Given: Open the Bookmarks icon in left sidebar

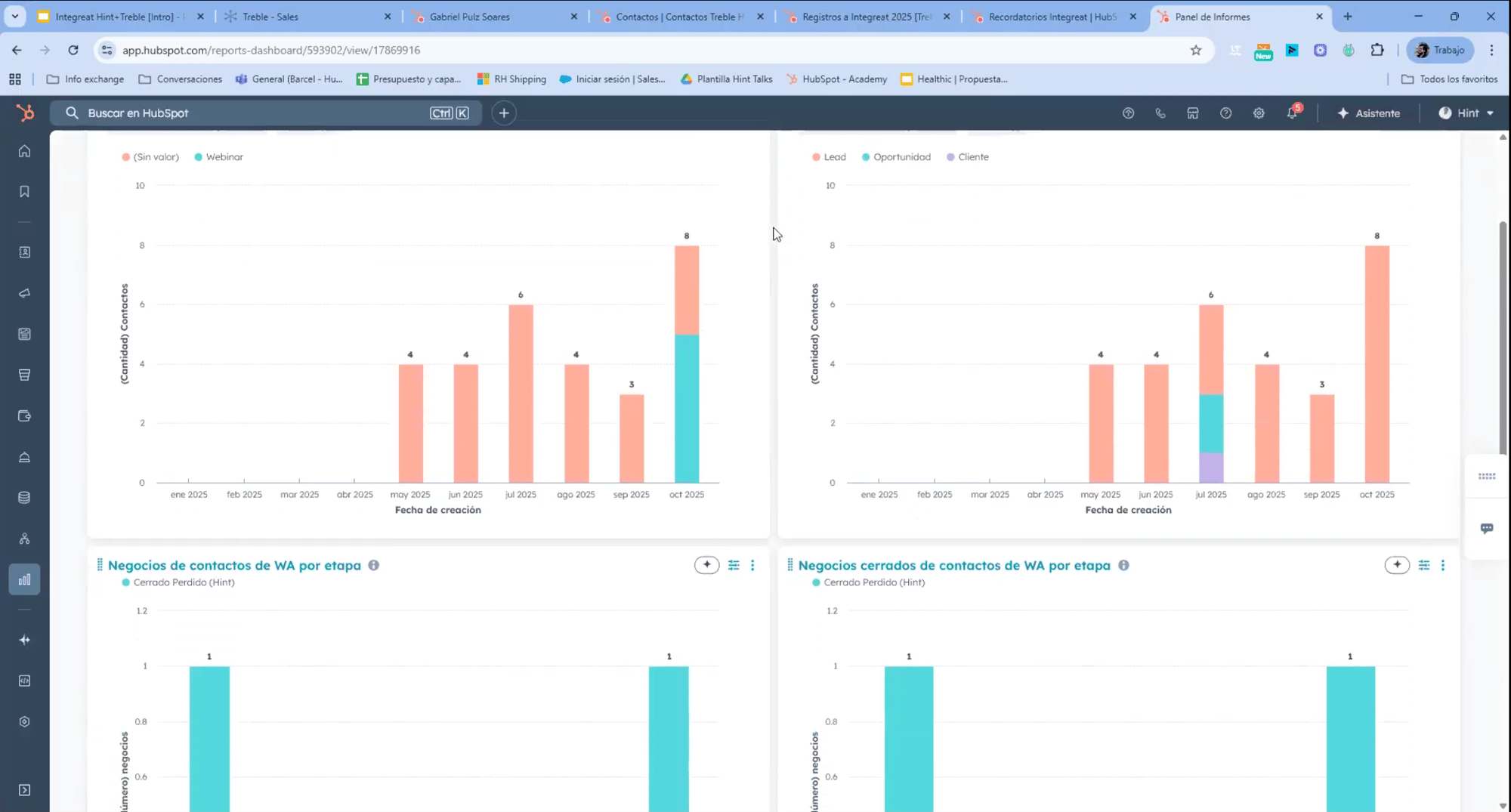Looking at the screenshot, I should (24, 192).
